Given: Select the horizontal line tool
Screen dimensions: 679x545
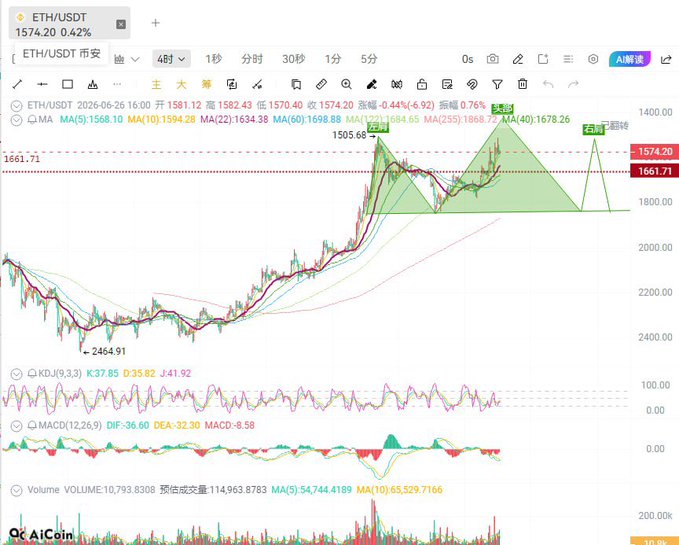Looking at the screenshot, I should [x=42, y=84].
